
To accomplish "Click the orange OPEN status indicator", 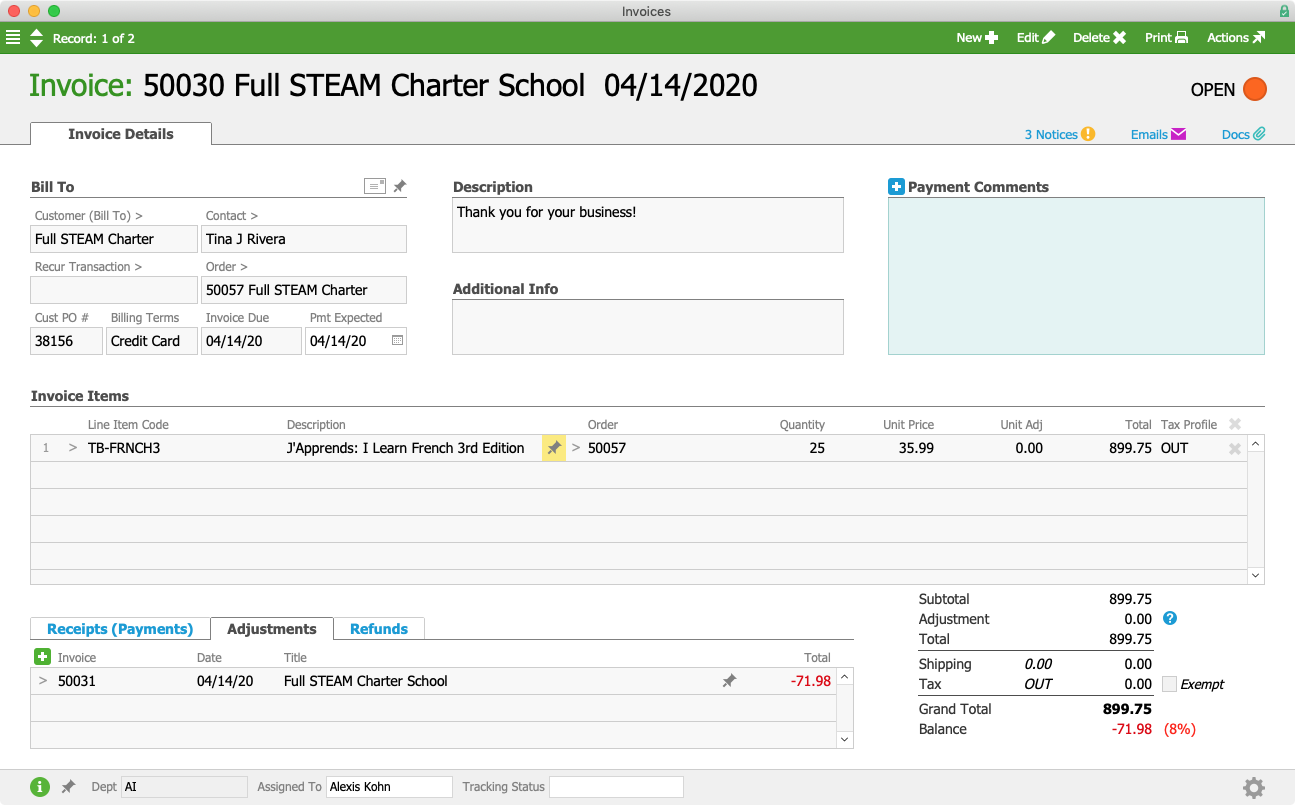I will (1254, 89).
